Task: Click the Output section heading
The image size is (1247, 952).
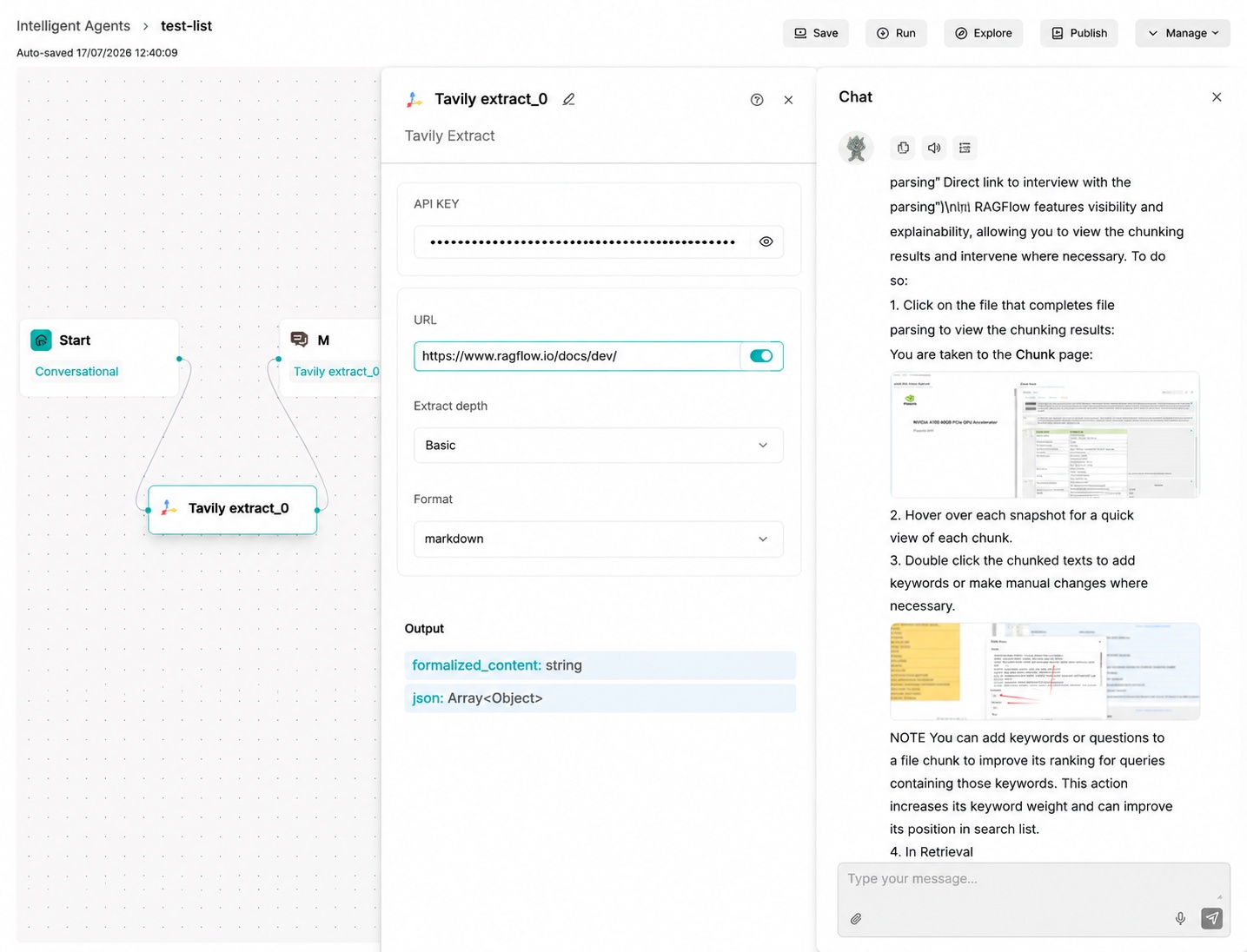Action: pyautogui.click(x=424, y=629)
